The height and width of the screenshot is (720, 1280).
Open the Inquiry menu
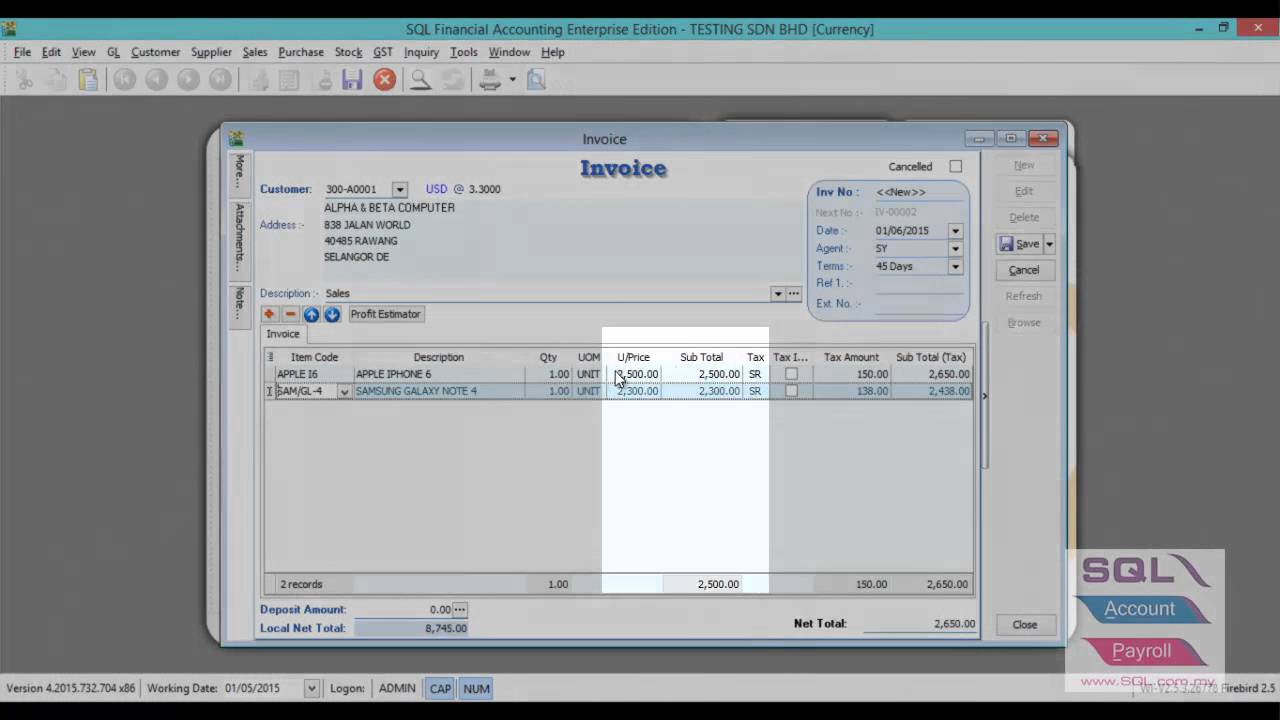coord(421,52)
